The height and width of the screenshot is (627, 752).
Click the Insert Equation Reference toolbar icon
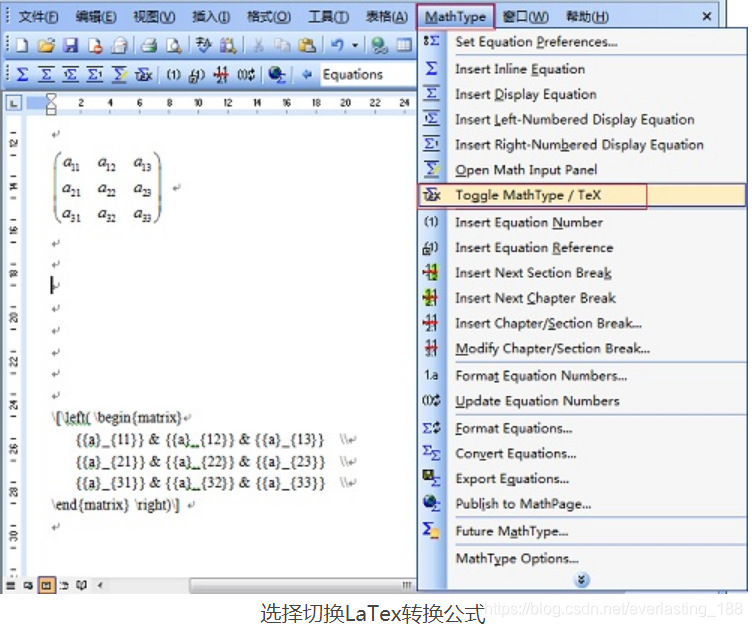point(197,75)
